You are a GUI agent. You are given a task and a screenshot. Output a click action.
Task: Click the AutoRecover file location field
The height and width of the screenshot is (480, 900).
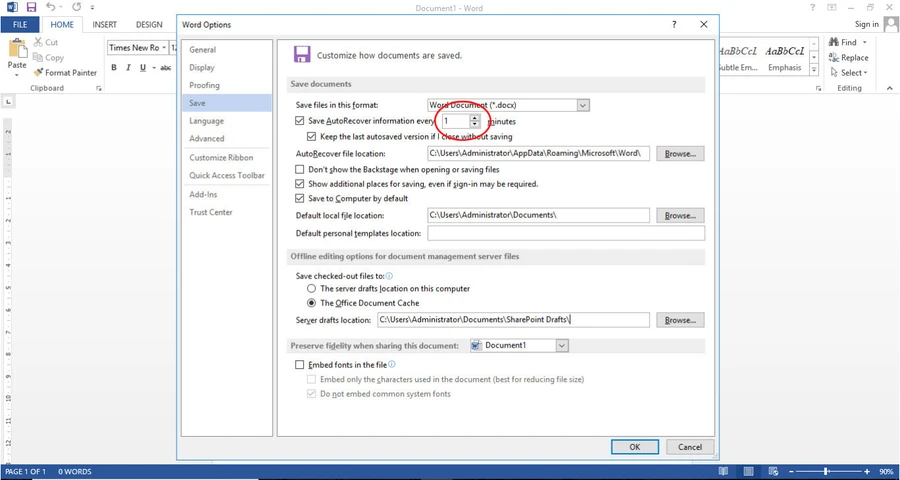click(x=538, y=154)
